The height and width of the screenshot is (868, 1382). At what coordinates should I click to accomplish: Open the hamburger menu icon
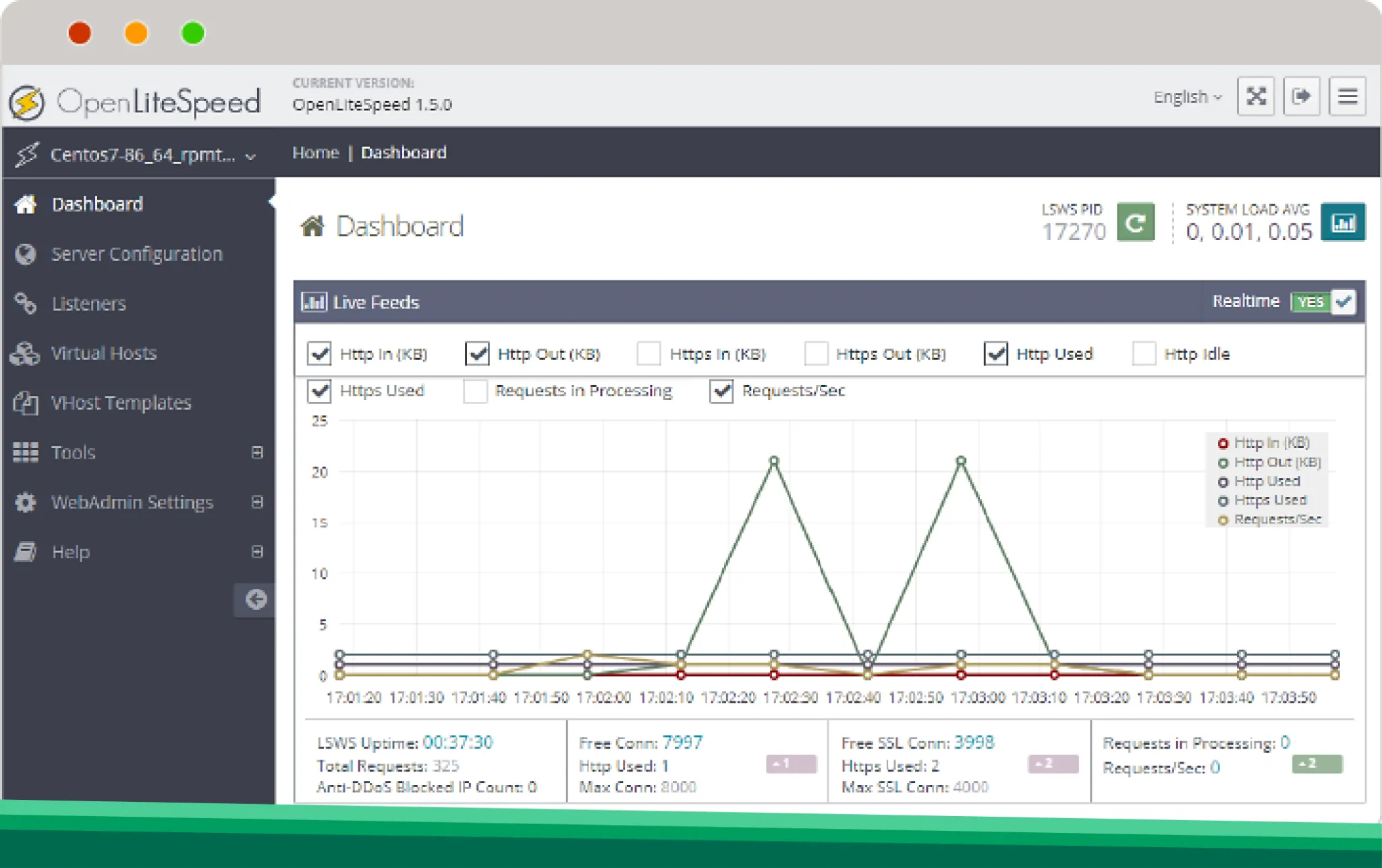[x=1348, y=96]
